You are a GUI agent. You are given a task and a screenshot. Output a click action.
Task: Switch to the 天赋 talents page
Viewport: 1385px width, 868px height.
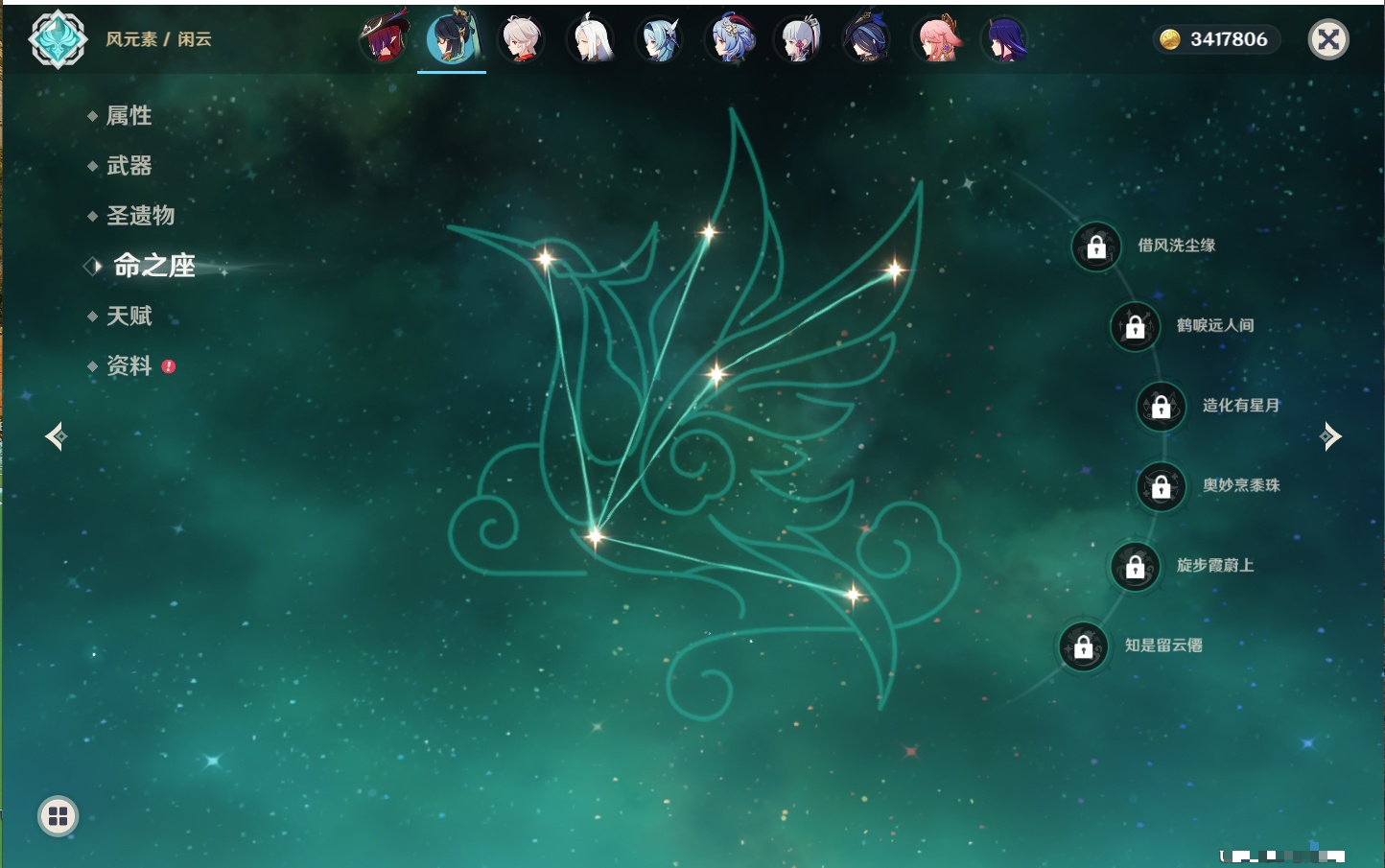coord(129,316)
